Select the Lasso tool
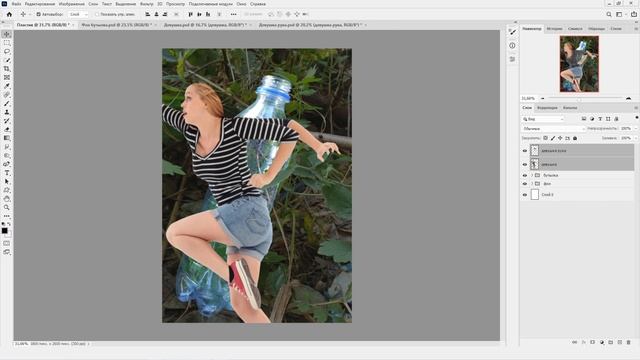Viewport: 640px width, 360px height. [7, 51]
